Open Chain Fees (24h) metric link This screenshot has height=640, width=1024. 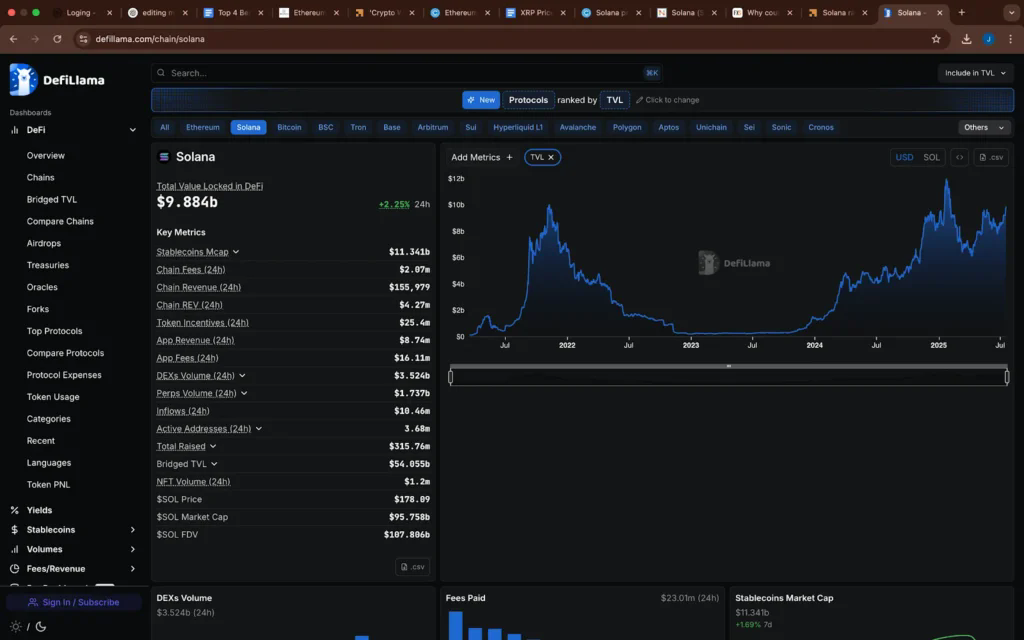pos(191,269)
